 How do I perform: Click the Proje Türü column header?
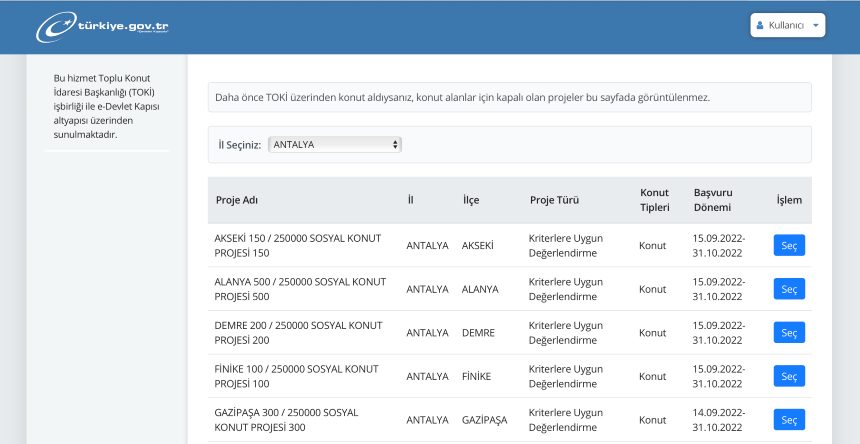(555, 200)
